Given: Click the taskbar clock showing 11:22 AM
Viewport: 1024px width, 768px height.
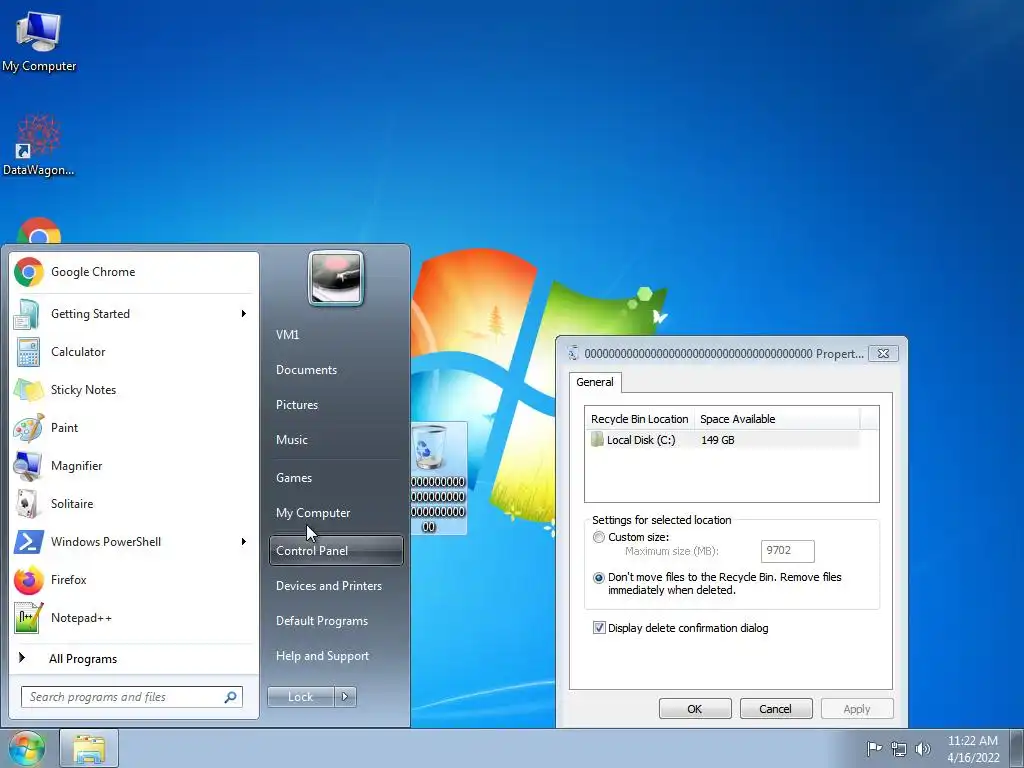Looking at the screenshot, I should pos(972,749).
